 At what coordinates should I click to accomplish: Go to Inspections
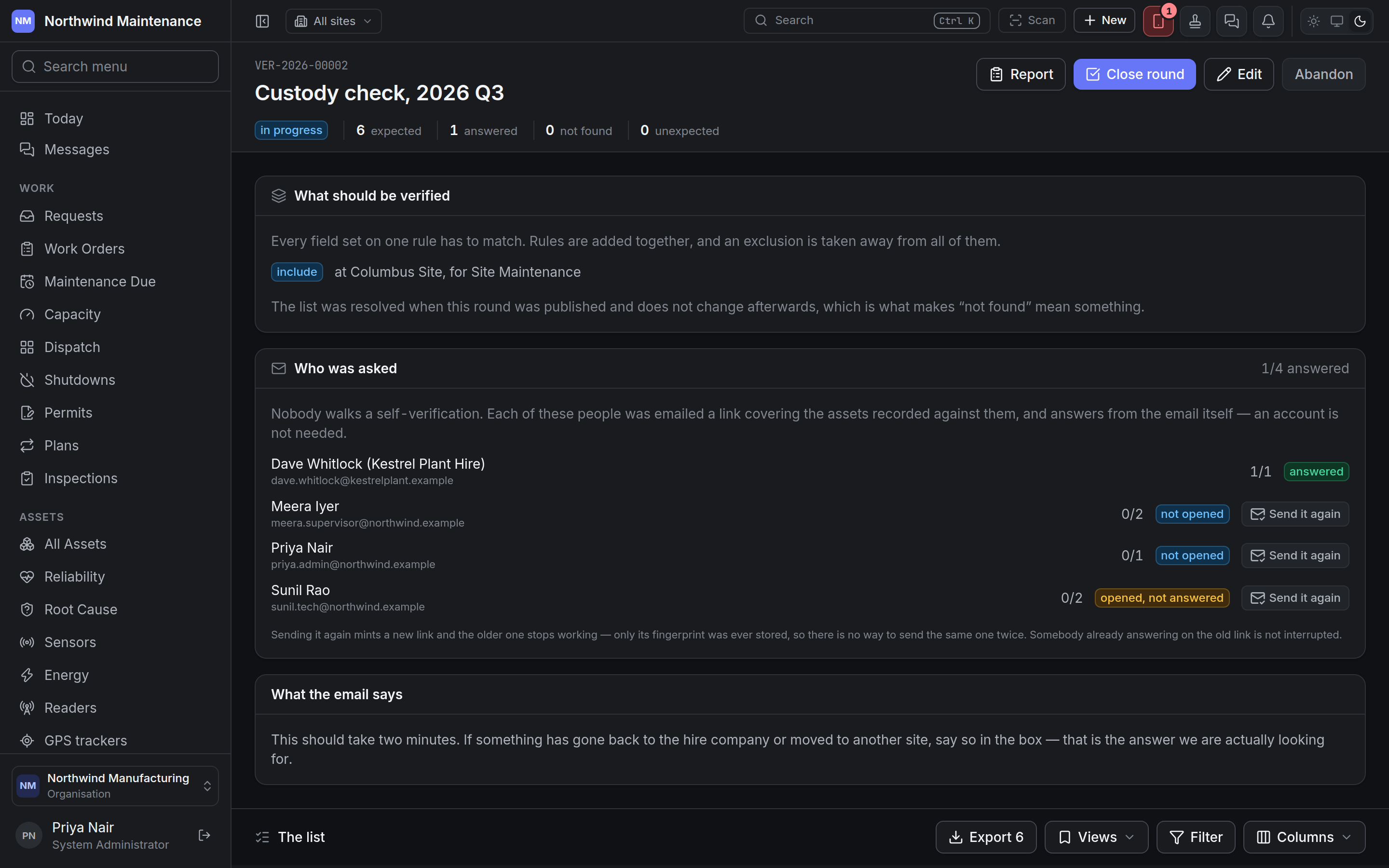[x=115, y=478]
